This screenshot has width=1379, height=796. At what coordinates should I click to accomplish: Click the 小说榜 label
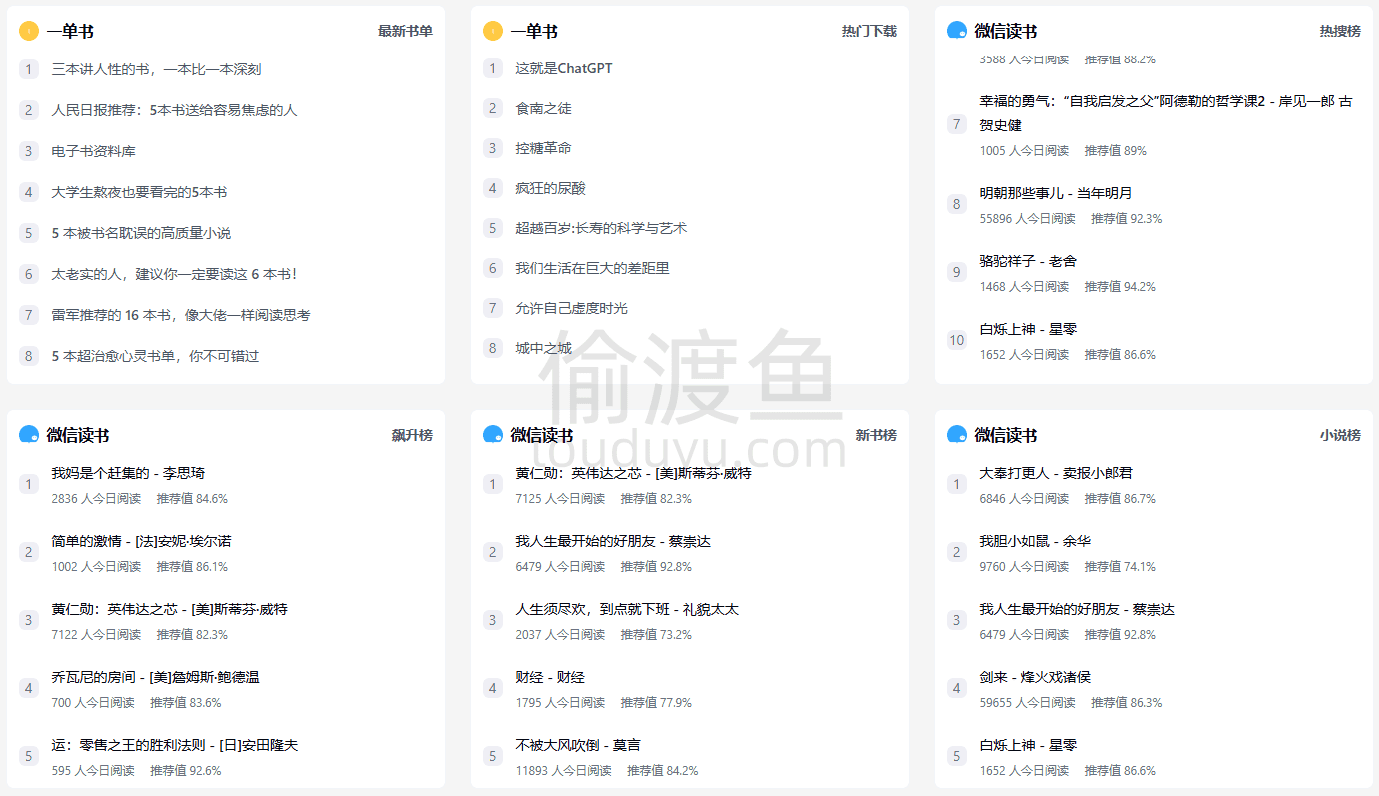pyautogui.click(x=1340, y=435)
